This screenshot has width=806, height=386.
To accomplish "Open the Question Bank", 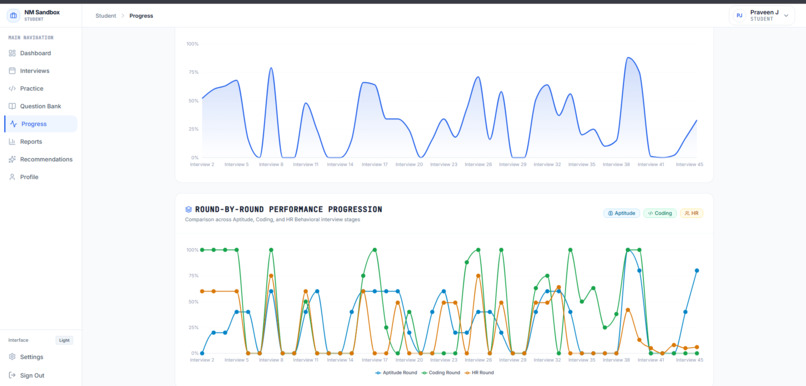I will point(41,106).
